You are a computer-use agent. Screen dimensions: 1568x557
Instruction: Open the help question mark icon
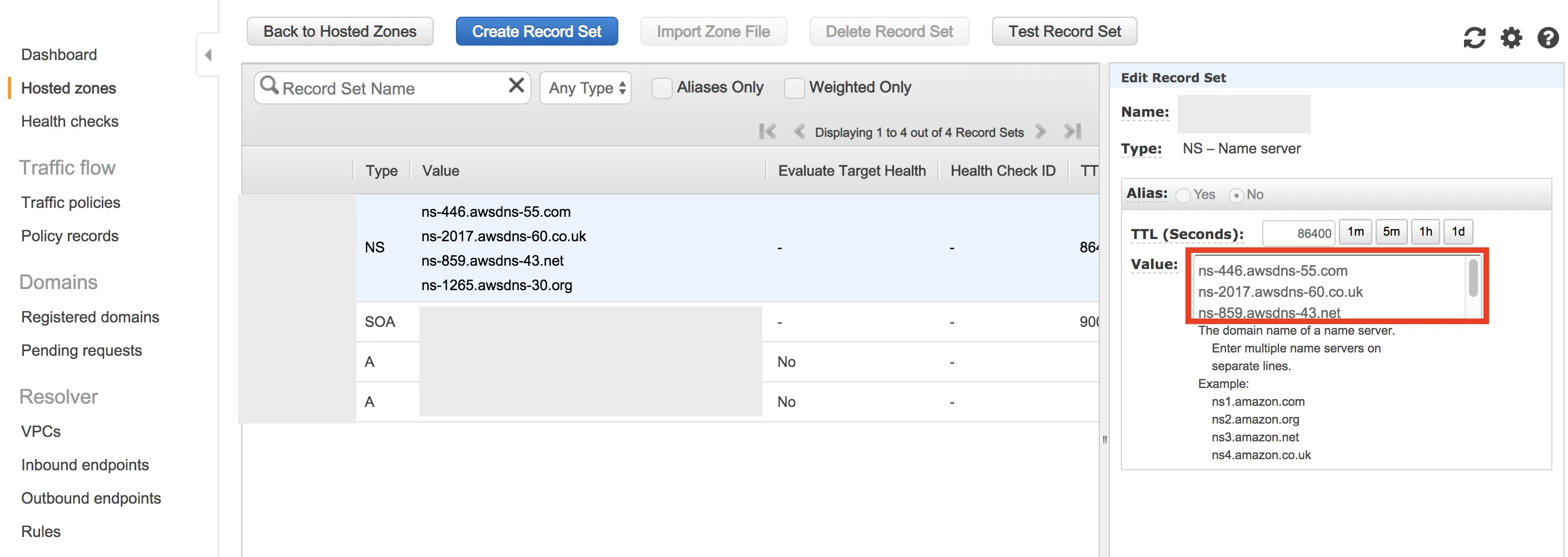(1547, 38)
